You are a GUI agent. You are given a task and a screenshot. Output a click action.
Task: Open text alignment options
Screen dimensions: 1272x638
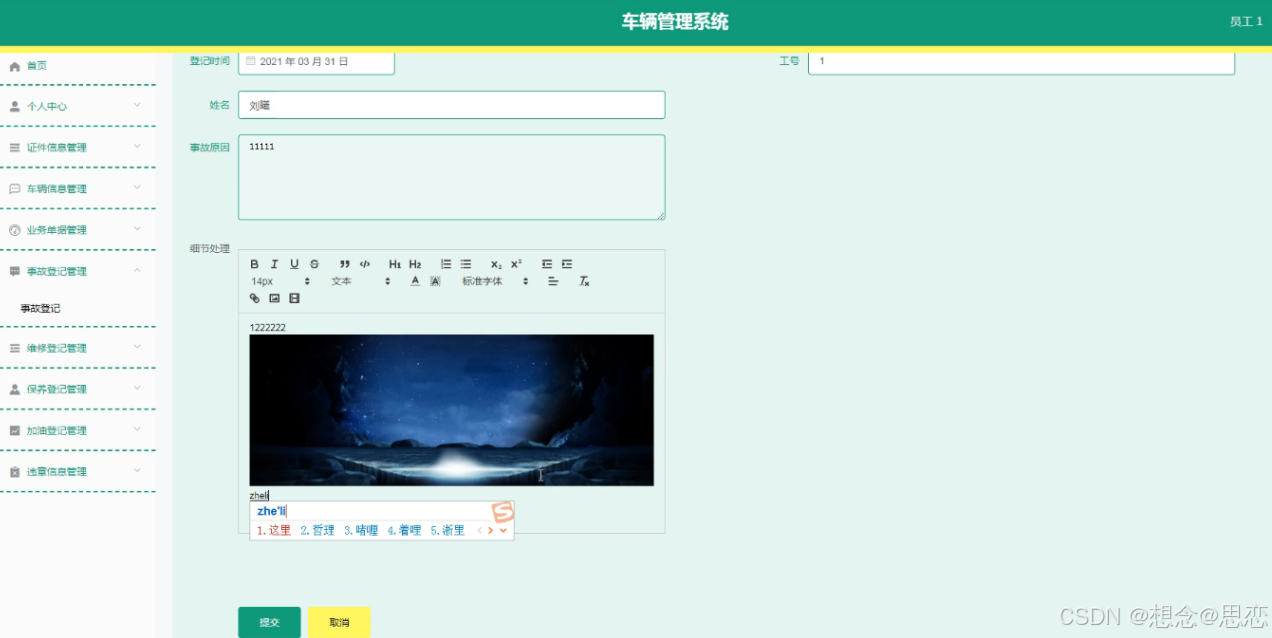[553, 281]
